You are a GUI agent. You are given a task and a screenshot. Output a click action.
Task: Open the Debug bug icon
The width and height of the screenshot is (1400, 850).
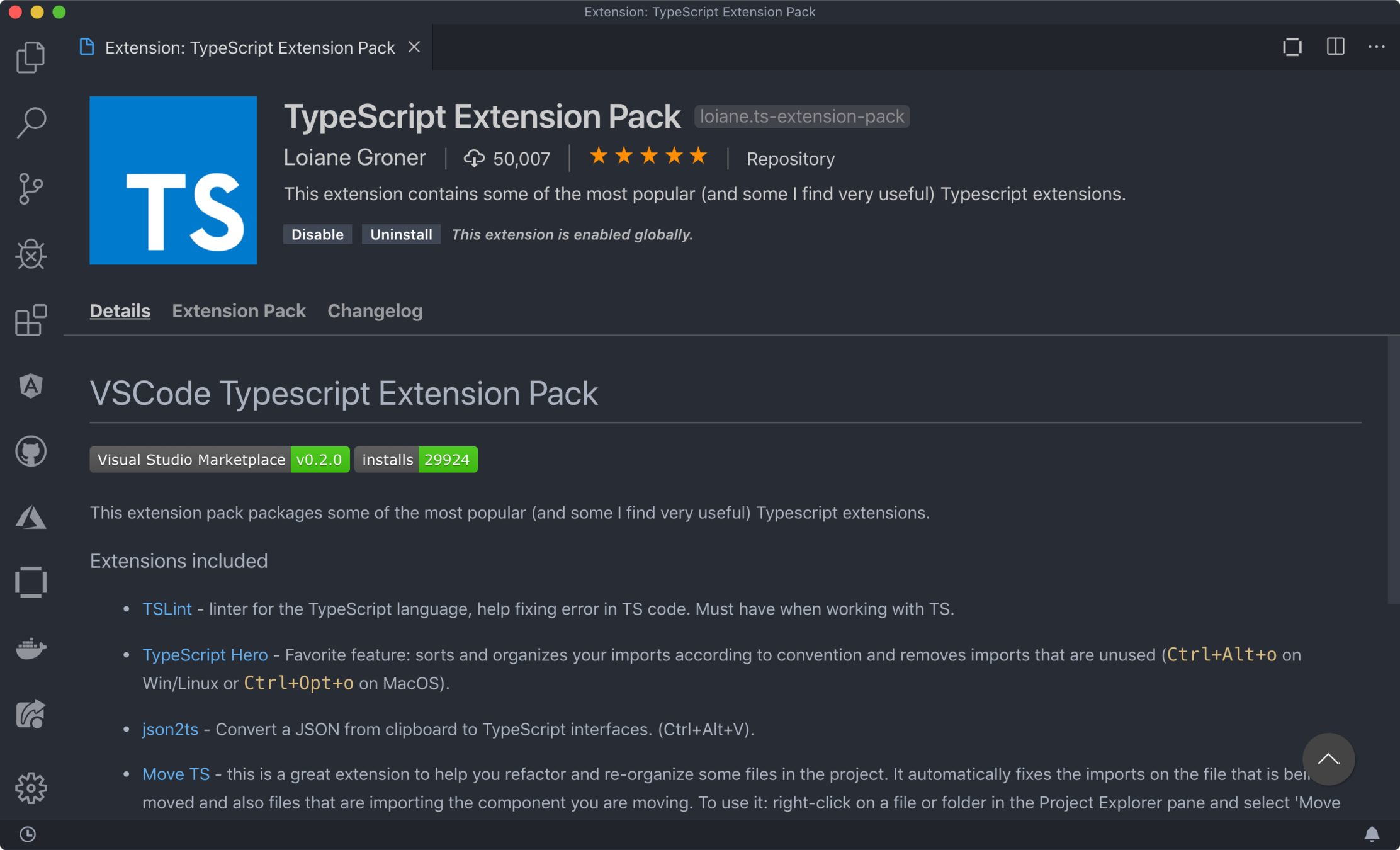tap(30, 254)
